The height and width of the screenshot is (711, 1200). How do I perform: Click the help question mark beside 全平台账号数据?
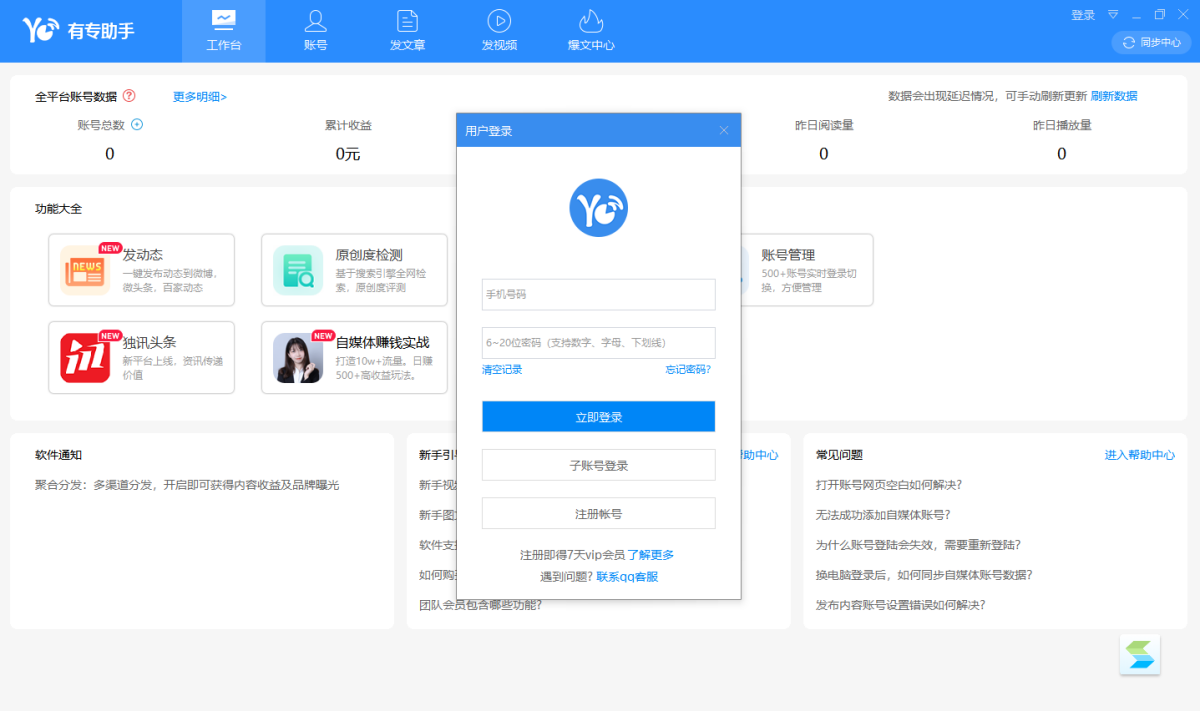pos(129,96)
